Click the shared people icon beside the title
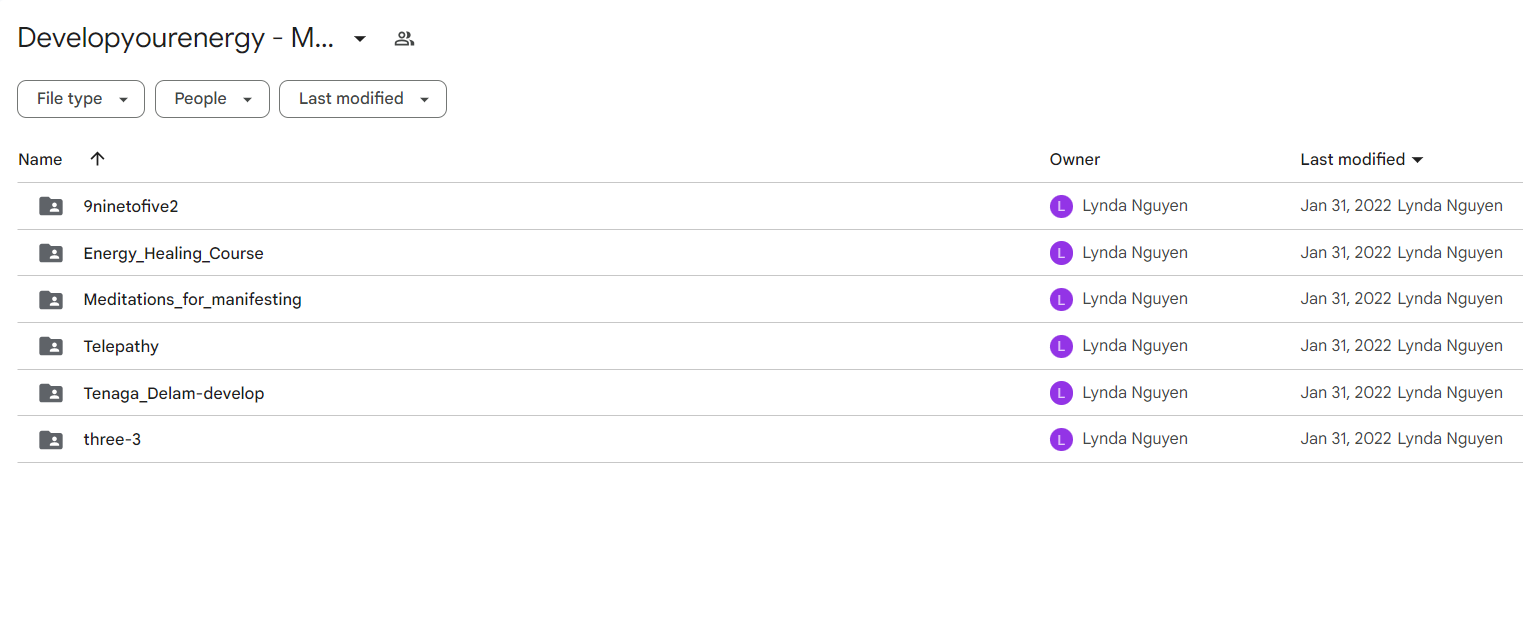1523x626 pixels. point(404,39)
